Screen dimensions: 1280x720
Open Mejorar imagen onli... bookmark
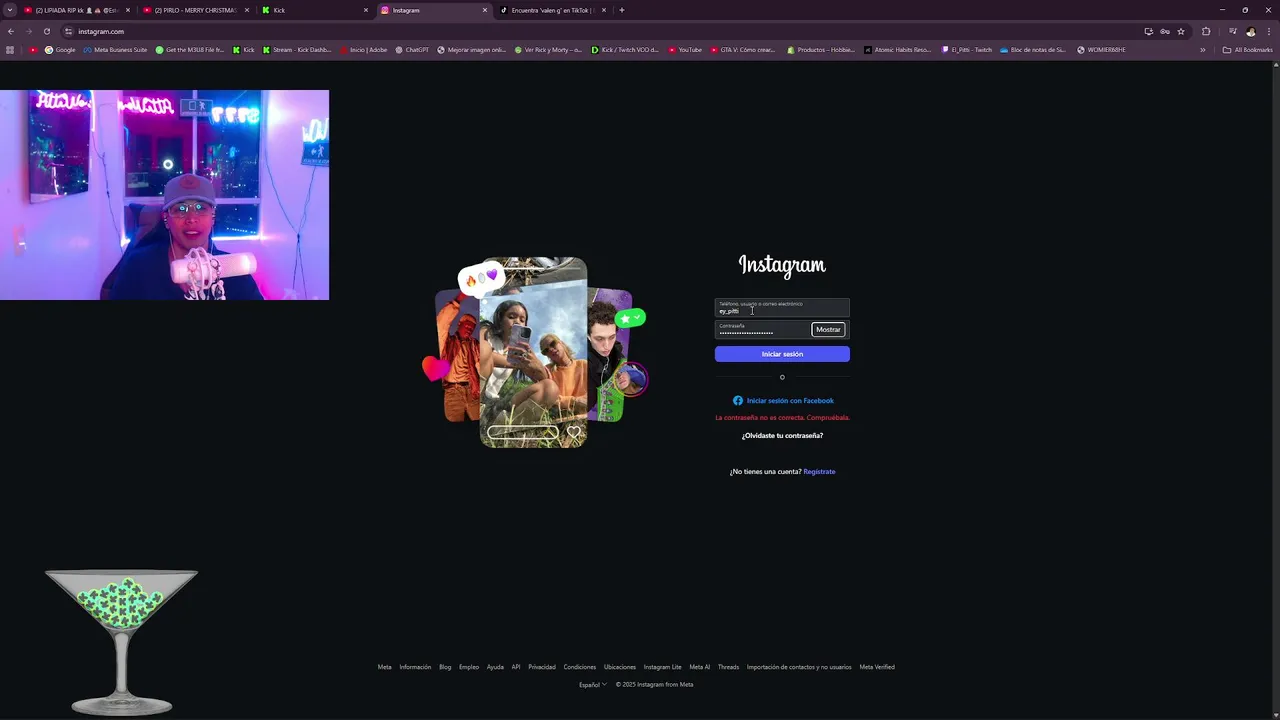coord(472,50)
